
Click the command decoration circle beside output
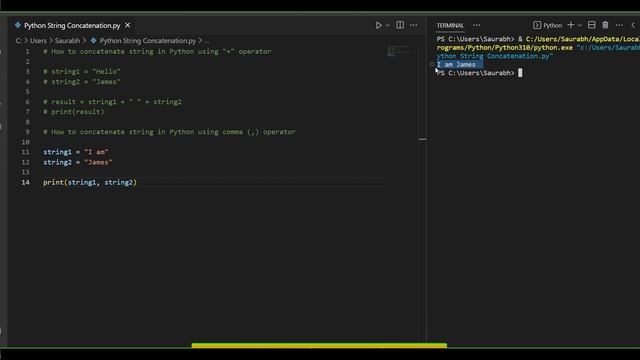pos(432,64)
